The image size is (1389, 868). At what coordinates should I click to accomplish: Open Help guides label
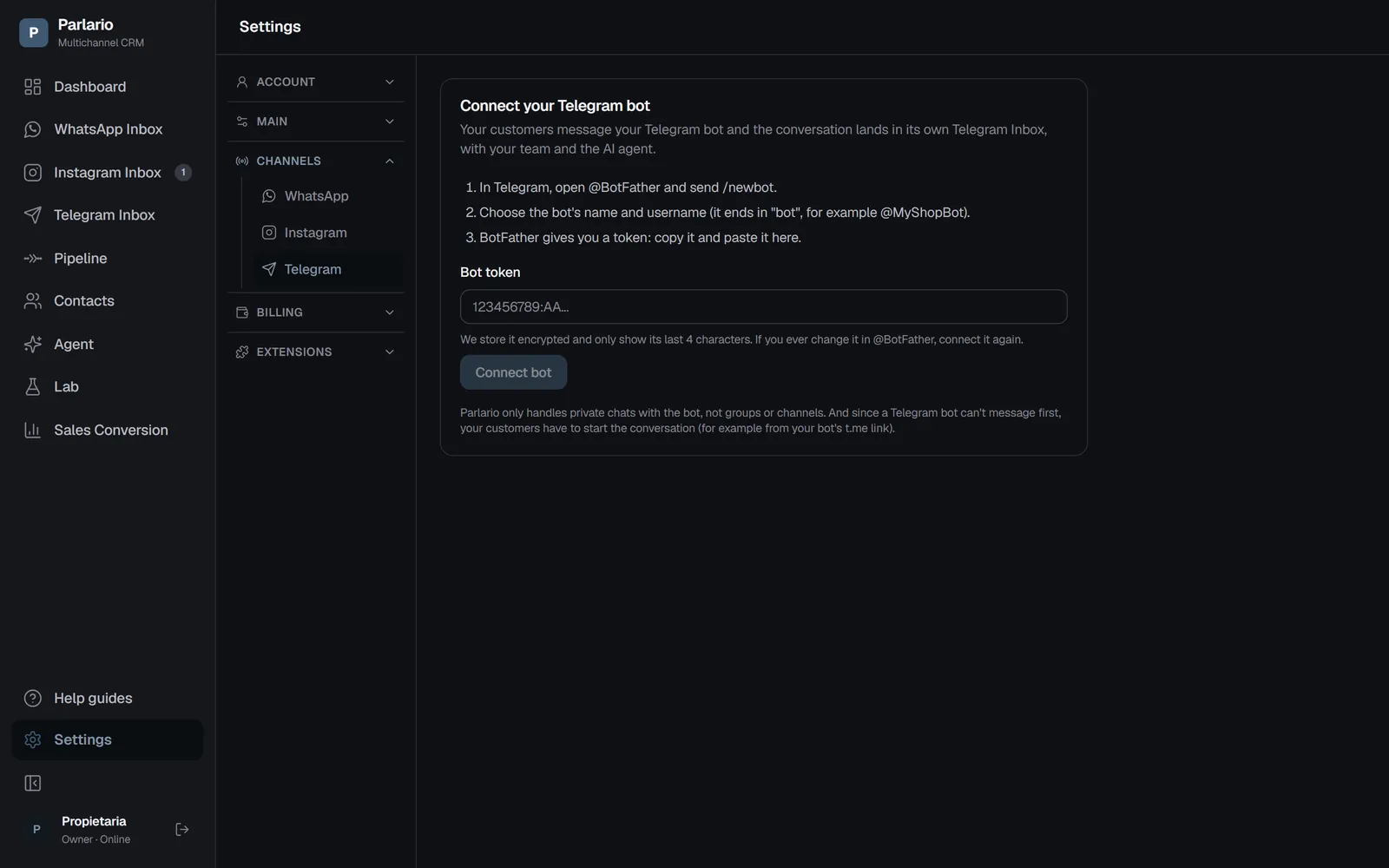click(93, 699)
